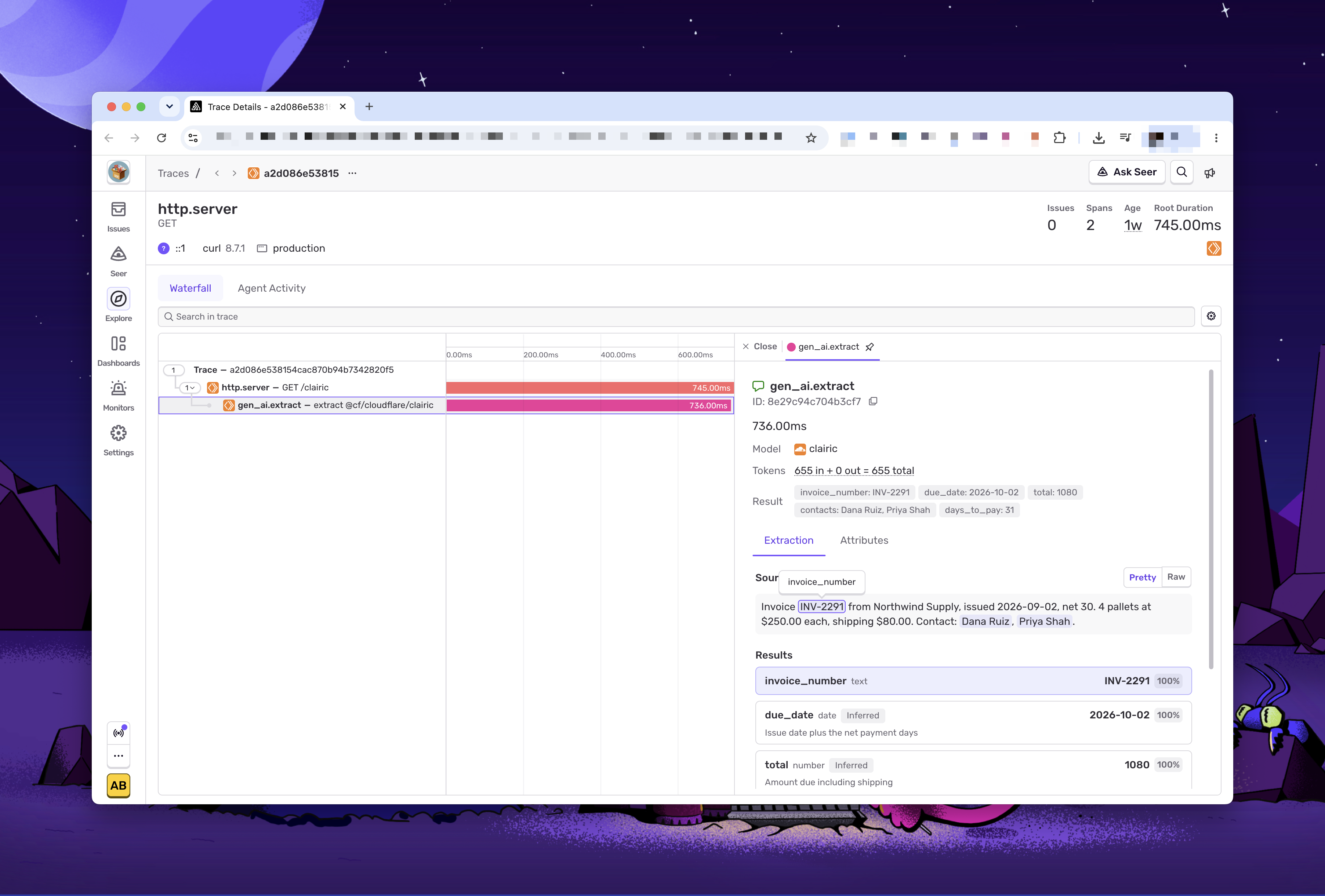Image resolution: width=1325 pixels, height=896 pixels.
Task: Open trace view settings gear
Action: pyautogui.click(x=1211, y=316)
